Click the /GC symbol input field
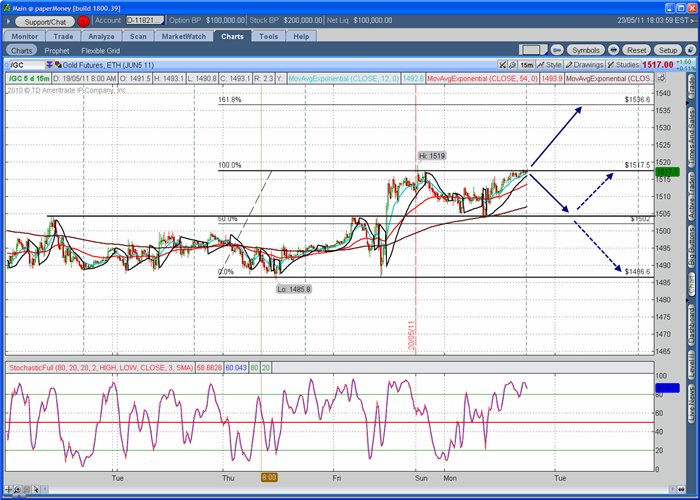700x500 pixels. (26, 65)
